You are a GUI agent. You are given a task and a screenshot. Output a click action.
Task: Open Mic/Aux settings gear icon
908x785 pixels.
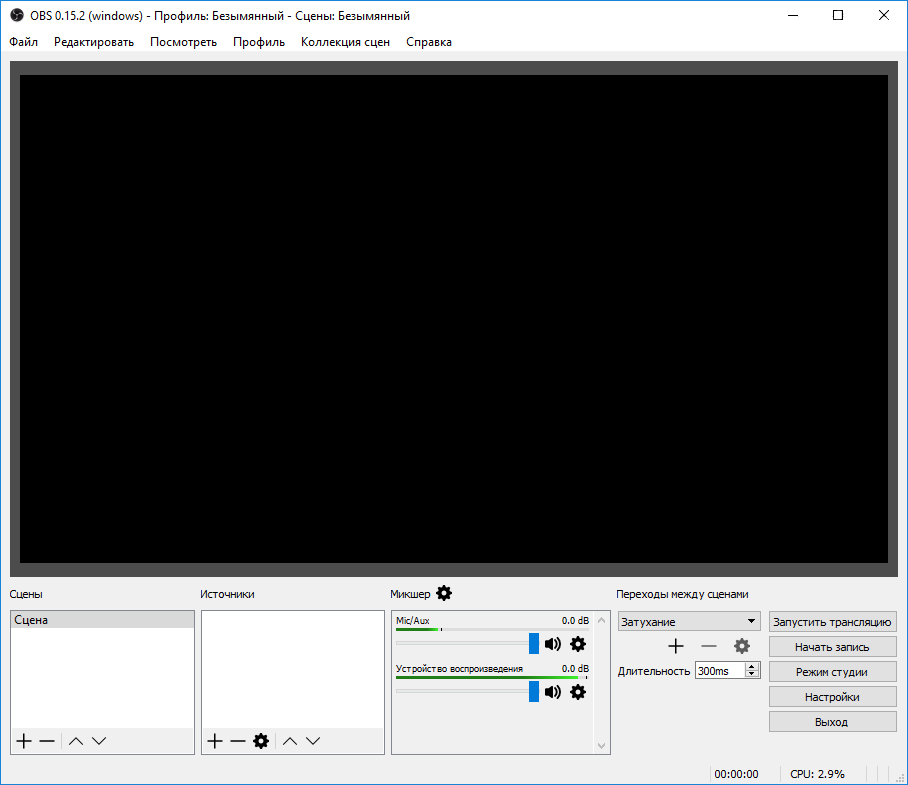click(577, 644)
